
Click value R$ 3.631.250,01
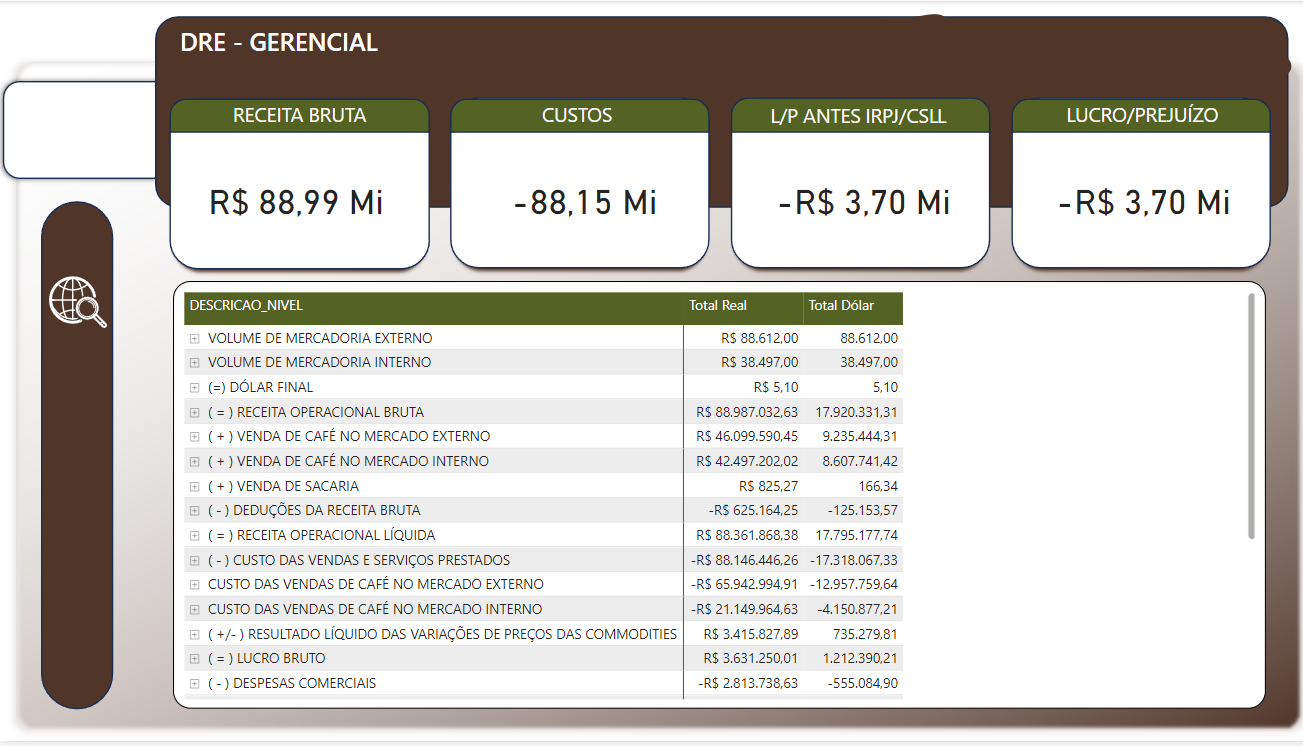click(x=751, y=659)
